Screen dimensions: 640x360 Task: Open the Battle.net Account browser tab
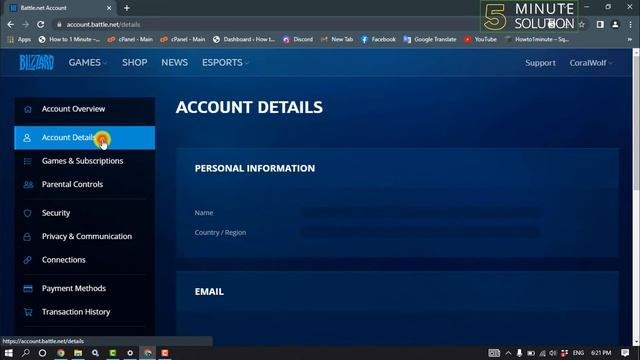[x=59, y=8]
